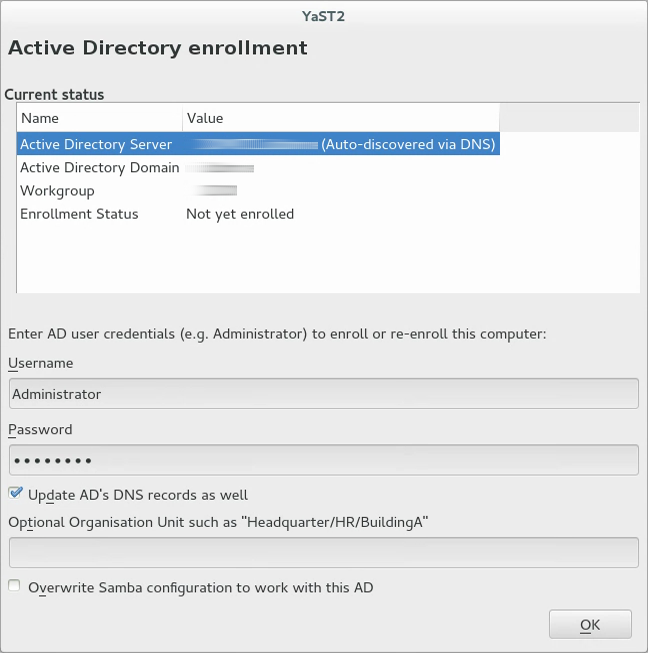Click the blurred Workgroup value cell
The image size is (648, 653).
pyautogui.click(x=216, y=190)
